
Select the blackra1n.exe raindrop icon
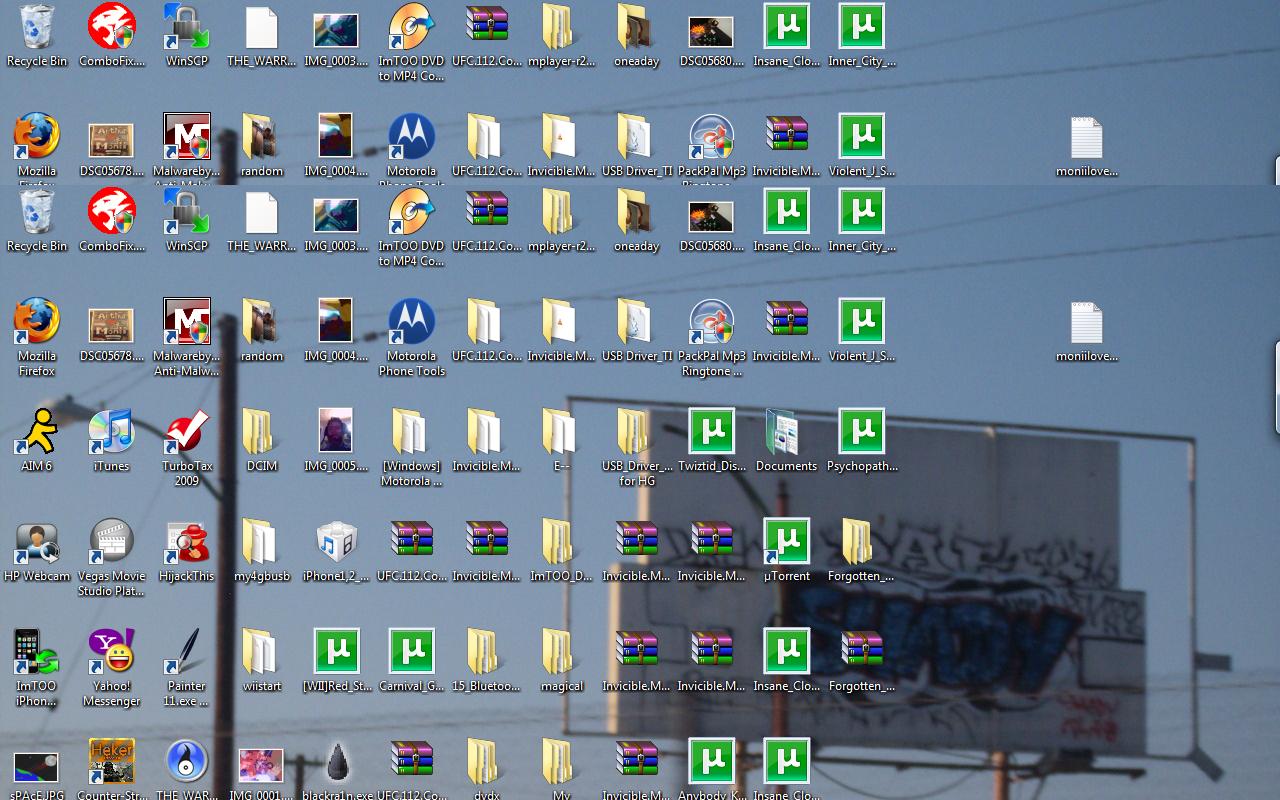pos(336,762)
